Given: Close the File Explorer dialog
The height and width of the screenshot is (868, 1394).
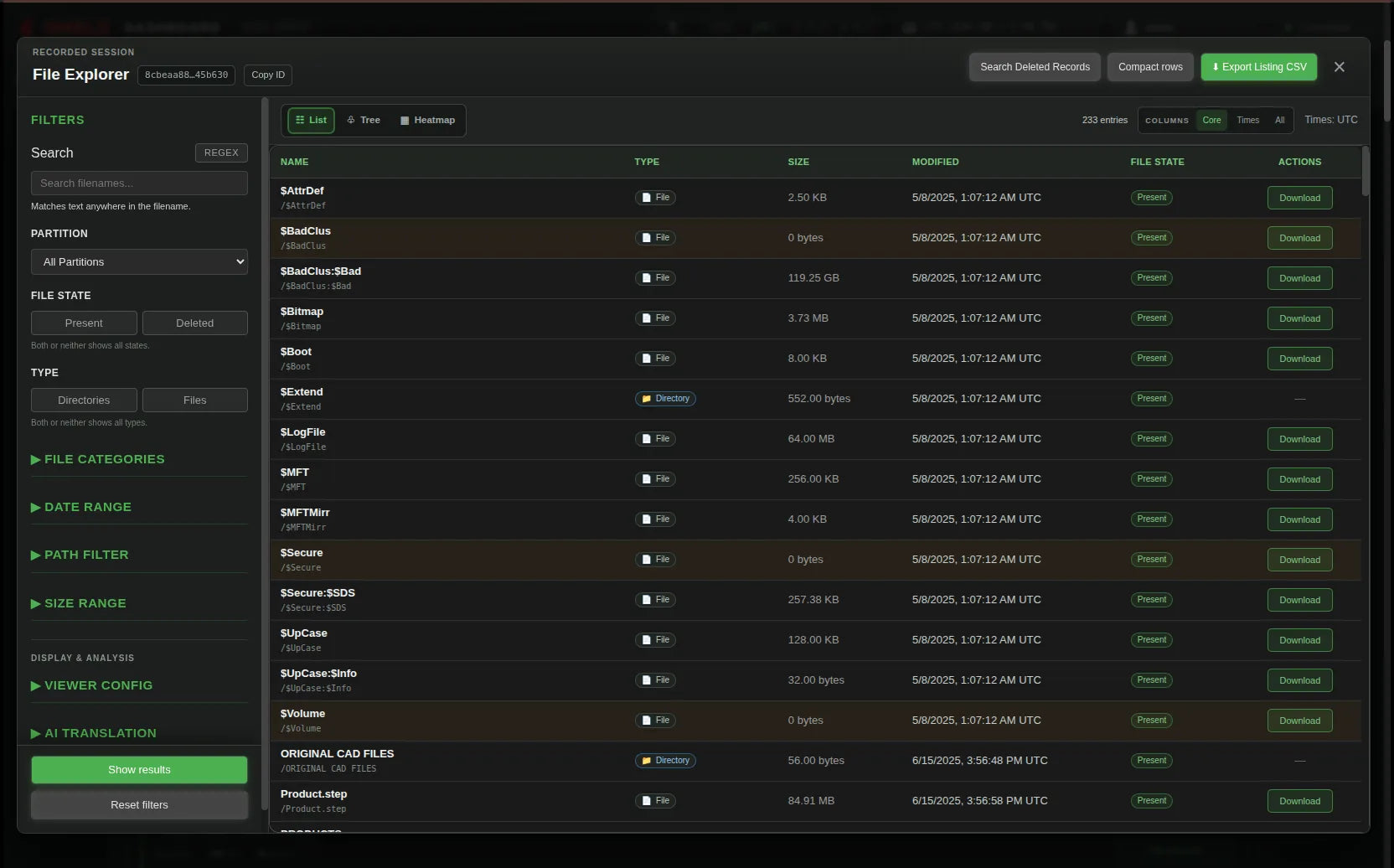Looking at the screenshot, I should point(1340,67).
